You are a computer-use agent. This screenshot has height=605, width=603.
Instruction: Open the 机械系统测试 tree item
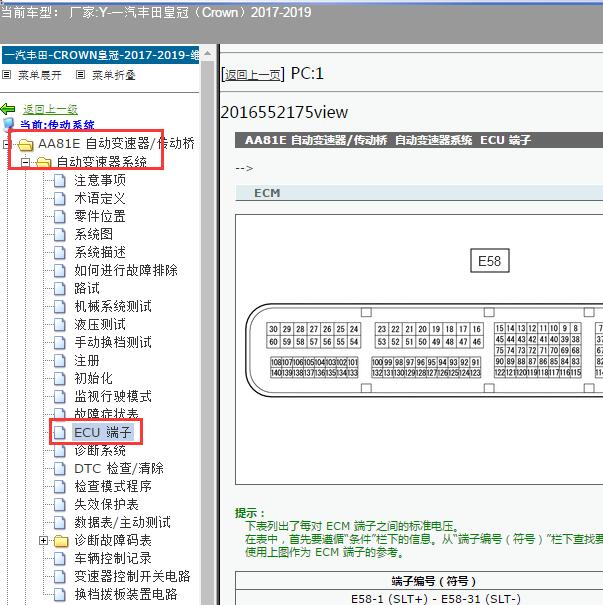pyautogui.click(x=113, y=306)
